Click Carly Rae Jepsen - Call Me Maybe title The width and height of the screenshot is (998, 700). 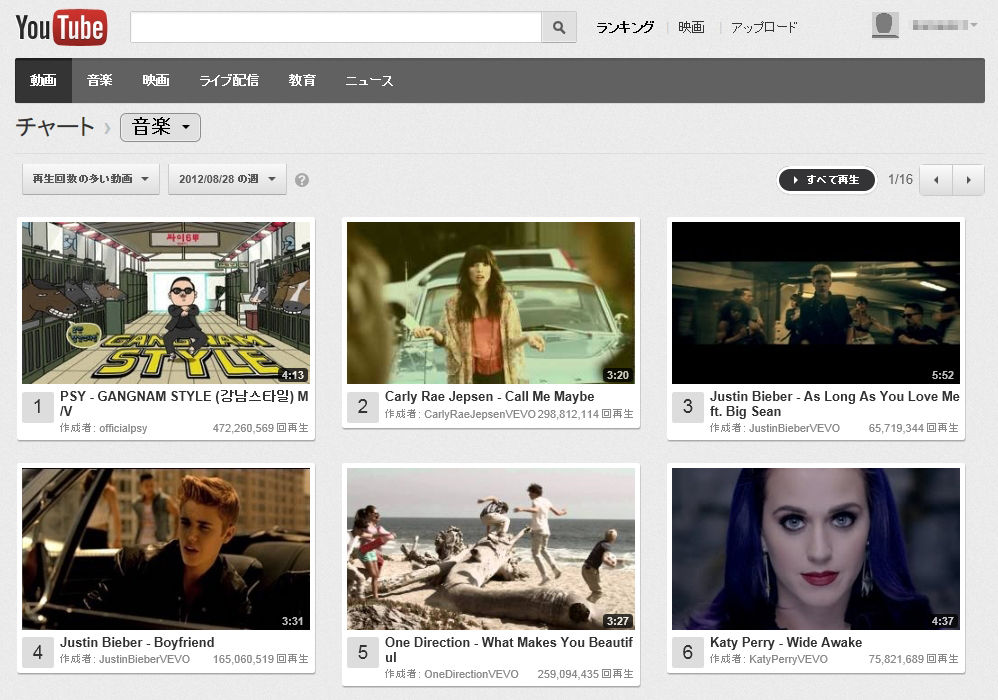[489, 396]
